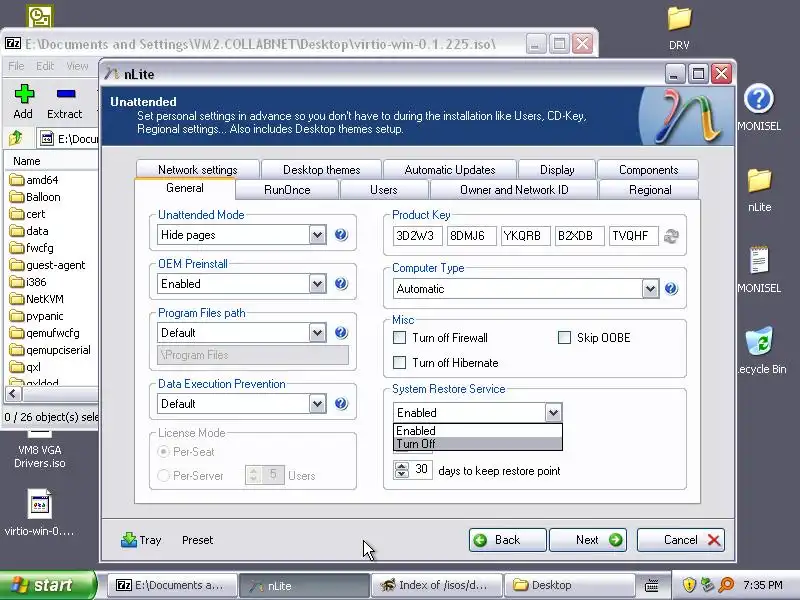
Task: Click the help icon beside Unattended Mode
Action: pyautogui.click(x=341, y=235)
